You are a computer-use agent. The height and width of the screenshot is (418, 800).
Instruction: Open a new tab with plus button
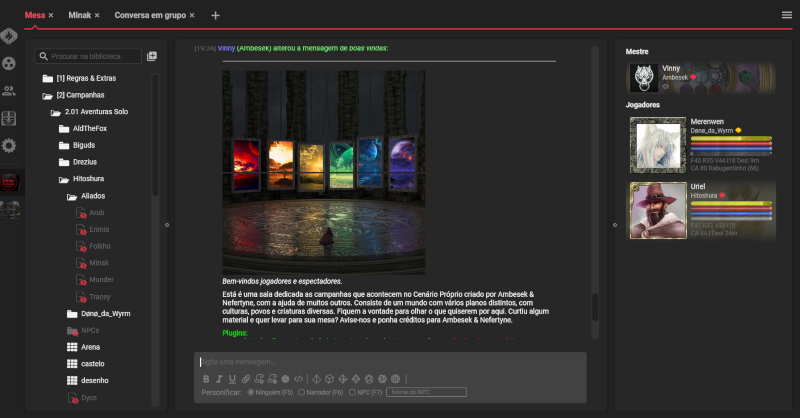(215, 15)
